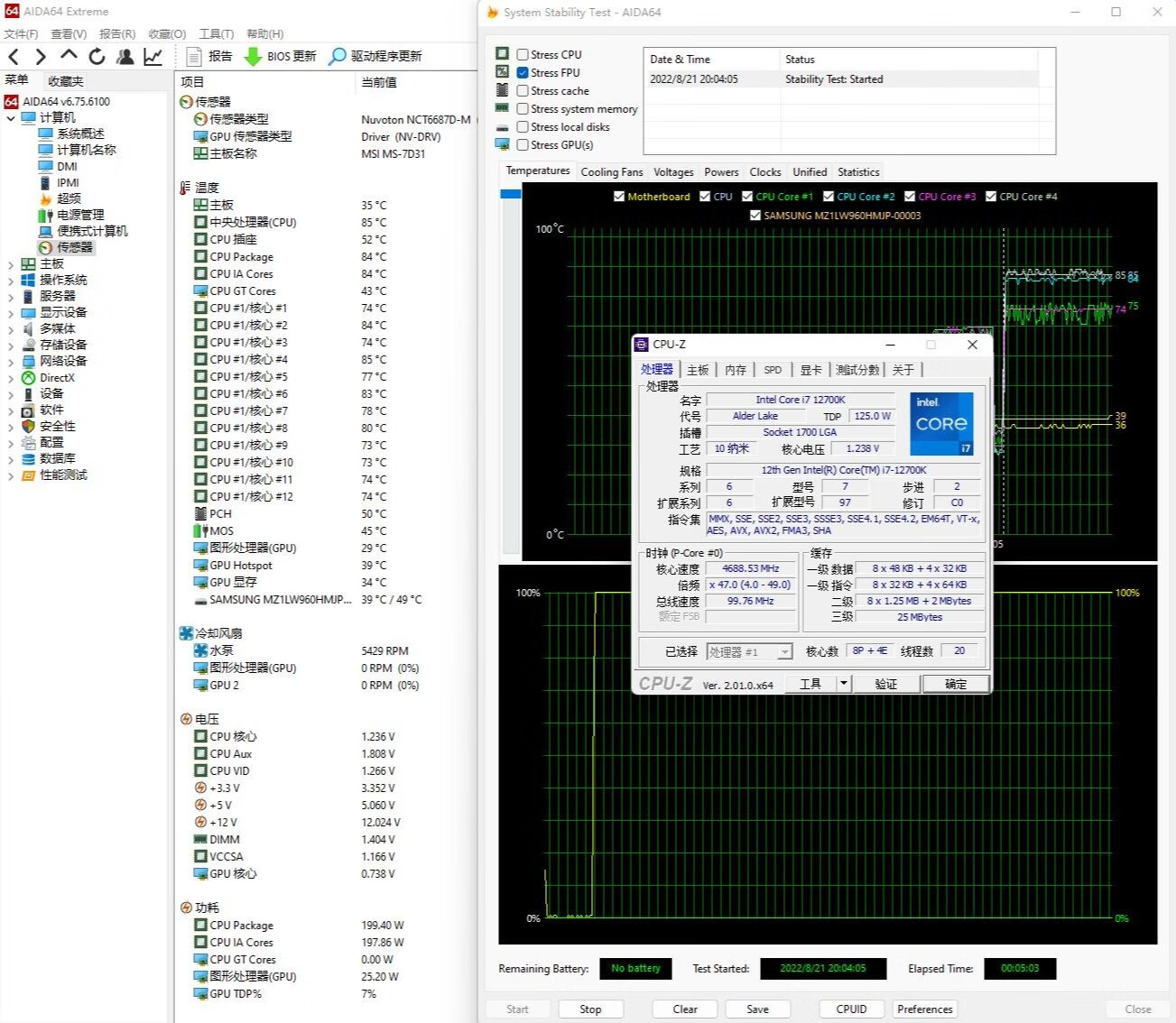Click the AIDA64 back navigation arrow
Image resolution: width=1176 pixels, height=1023 pixels.
coord(14,57)
